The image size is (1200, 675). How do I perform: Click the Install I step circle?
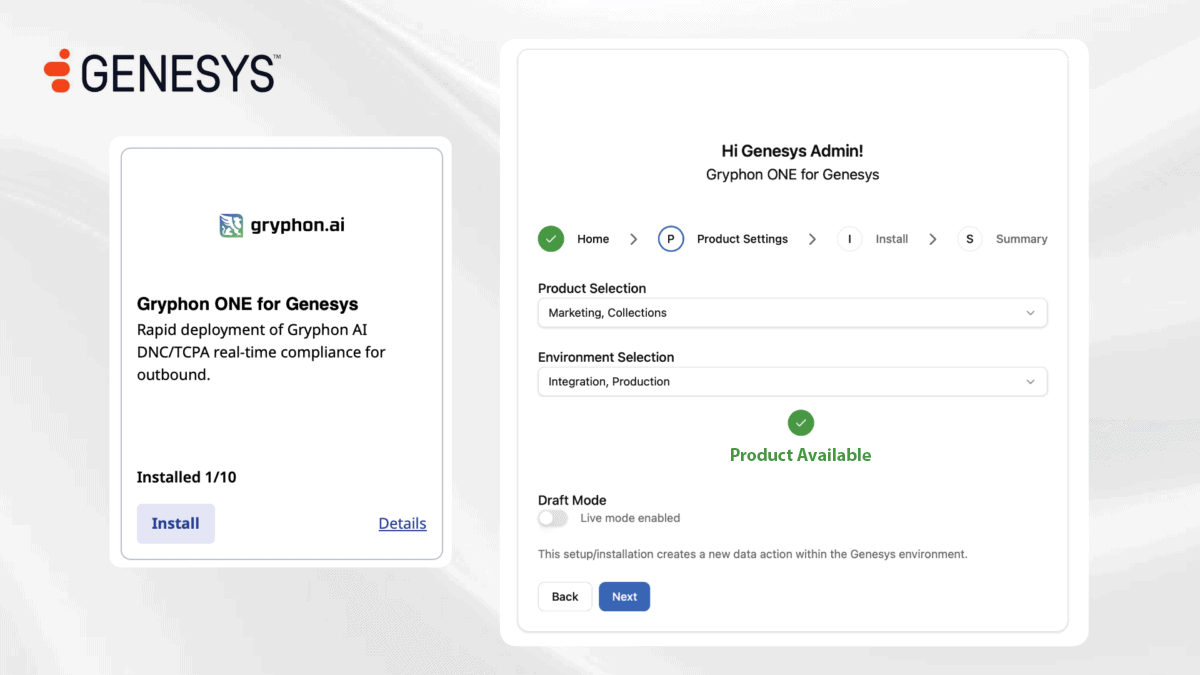pyautogui.click(x=850, y=239)
